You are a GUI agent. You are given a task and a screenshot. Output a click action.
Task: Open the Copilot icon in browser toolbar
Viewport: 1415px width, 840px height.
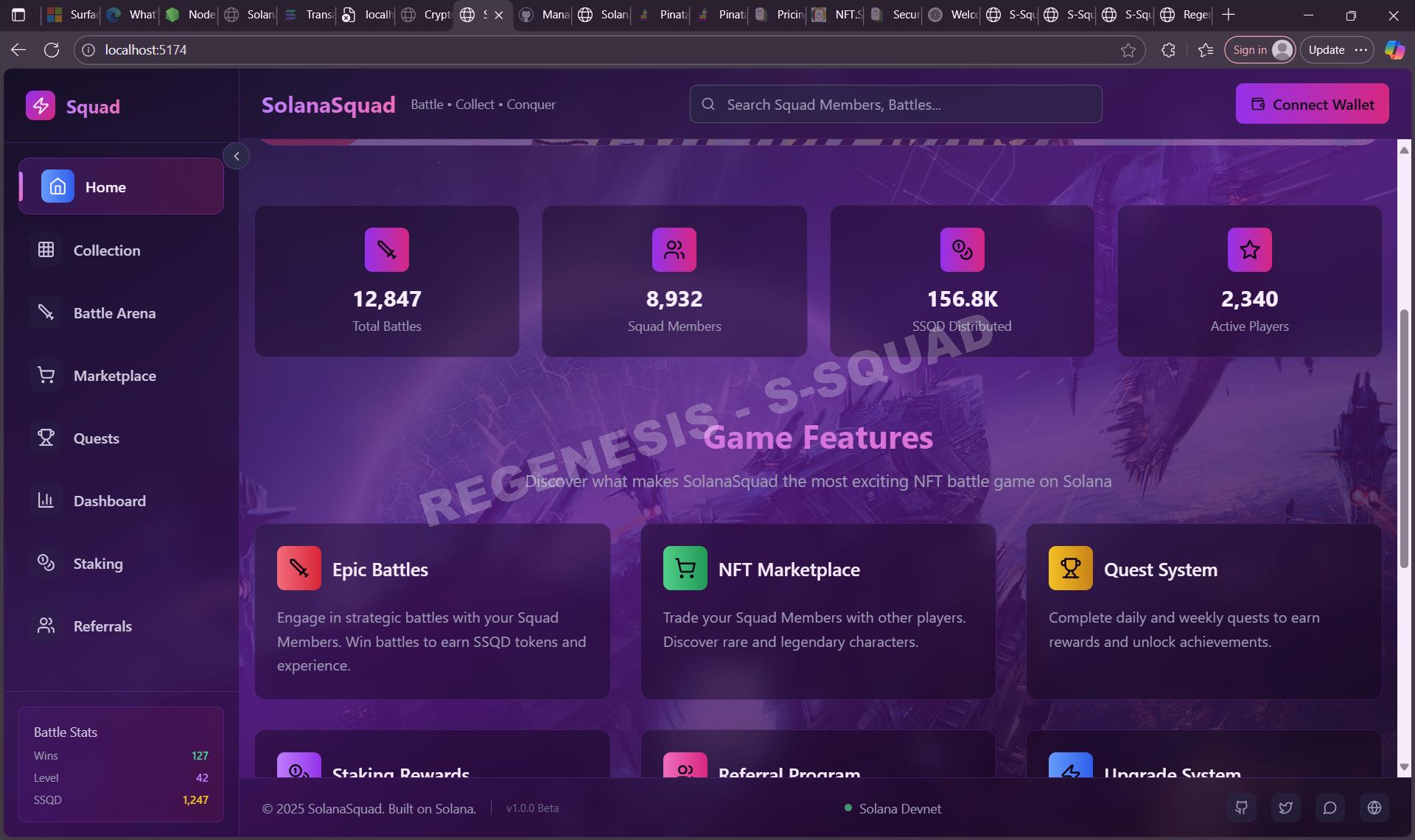click(x=1394, y=49)
